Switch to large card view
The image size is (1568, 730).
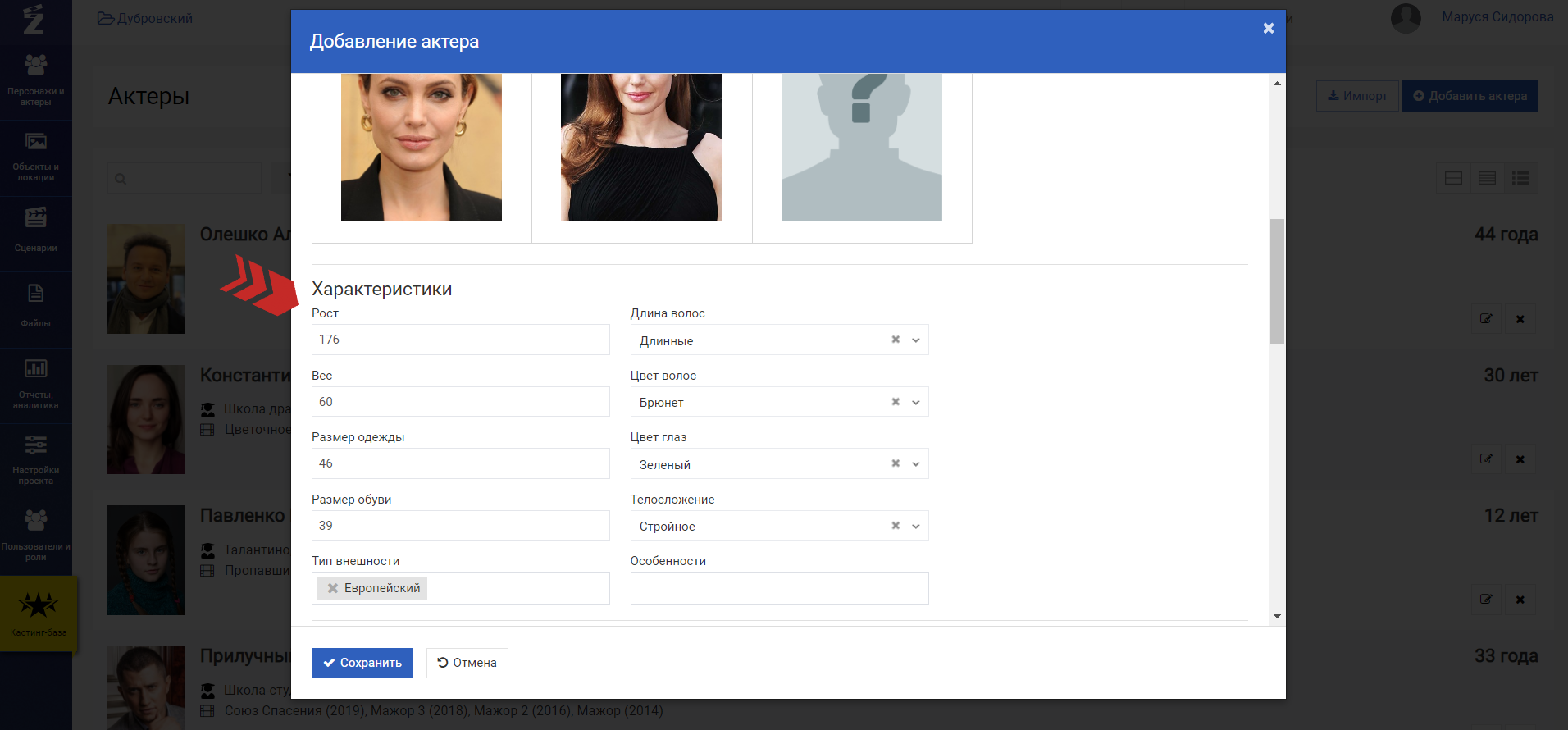1453,178
